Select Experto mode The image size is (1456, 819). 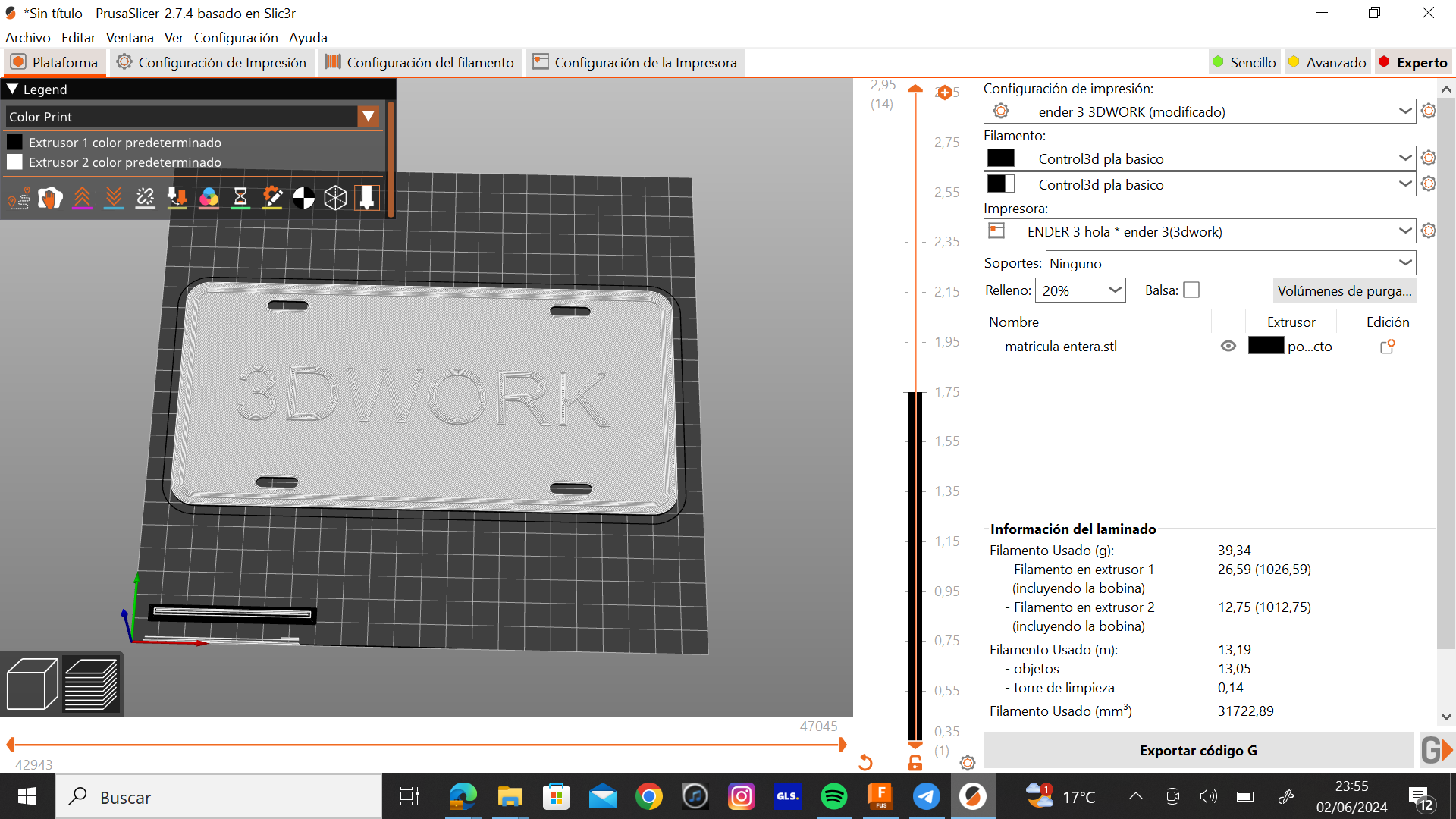[x=1414, y=63]
